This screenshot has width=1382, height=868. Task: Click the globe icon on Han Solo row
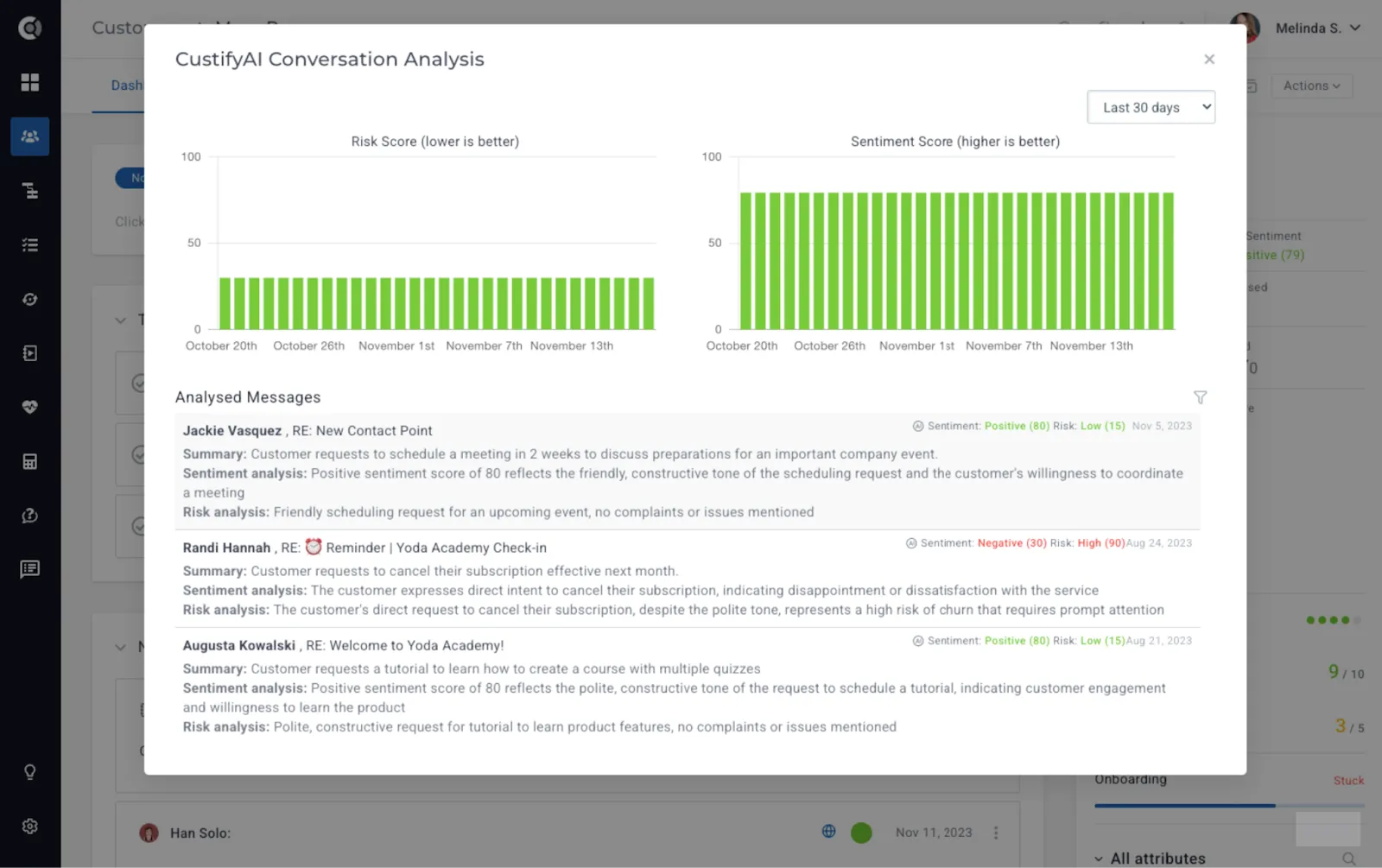click(x=828, y=831)
